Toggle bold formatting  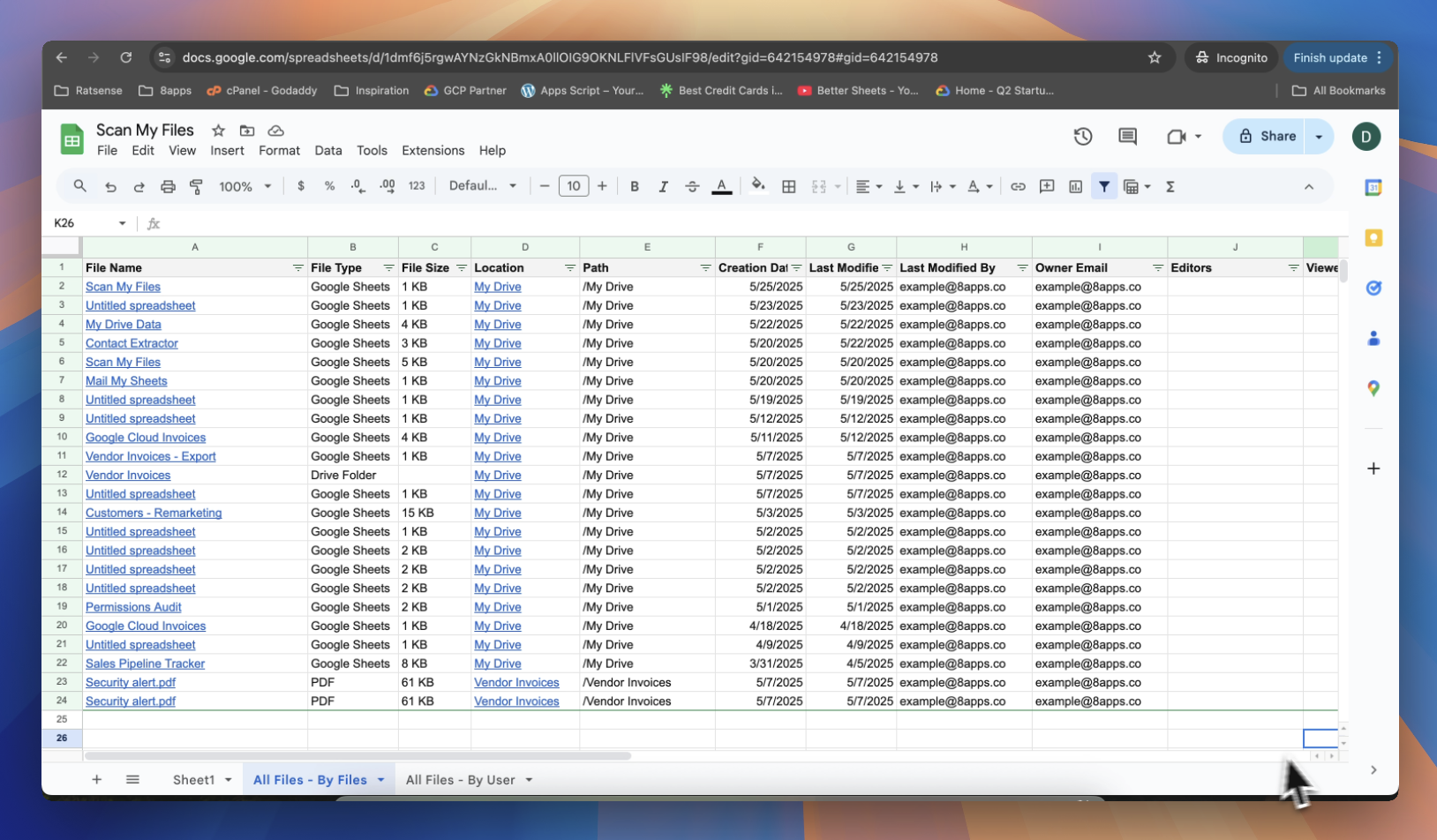tap(634, 186)
